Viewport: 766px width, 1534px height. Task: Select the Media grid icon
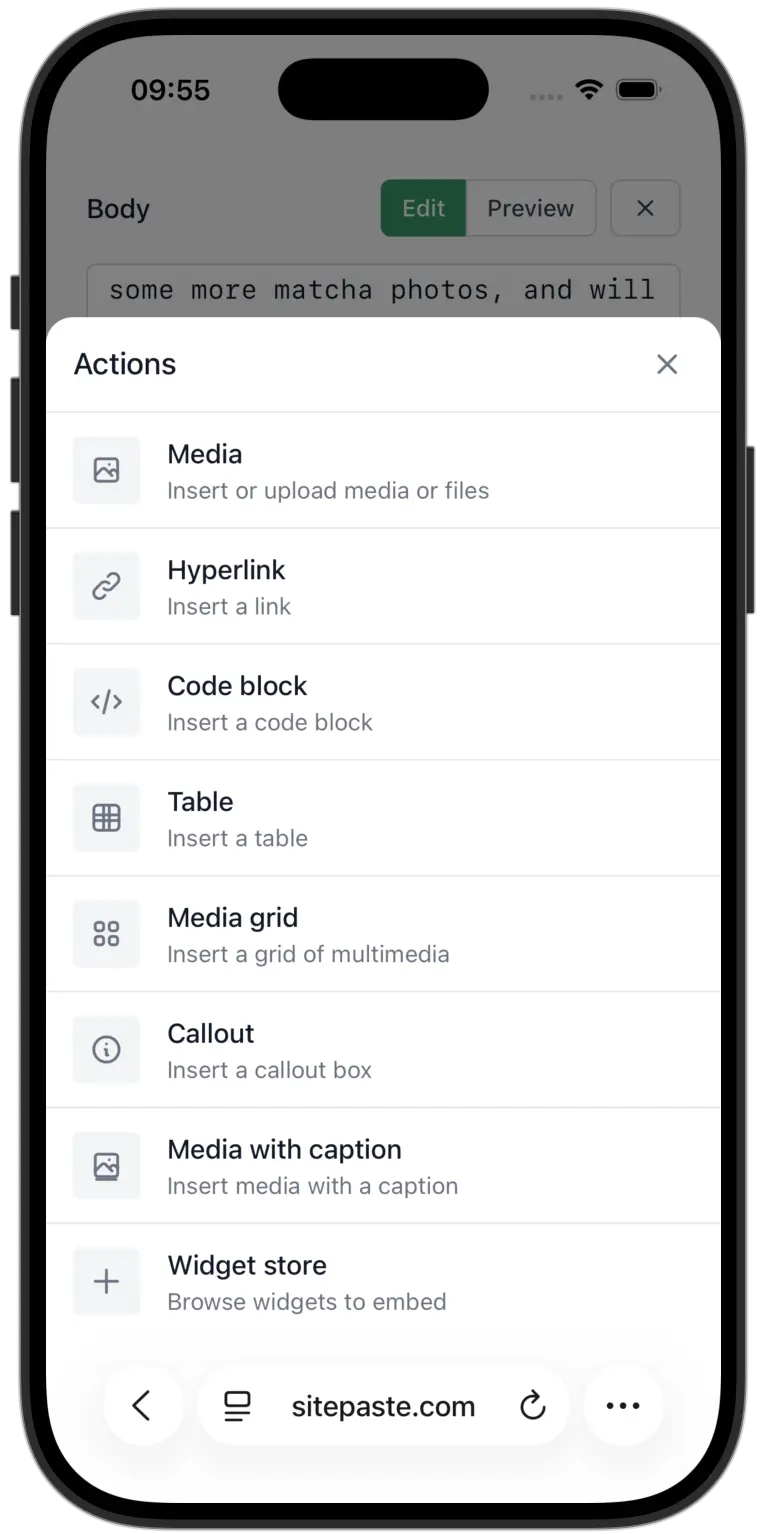[106, 933]
